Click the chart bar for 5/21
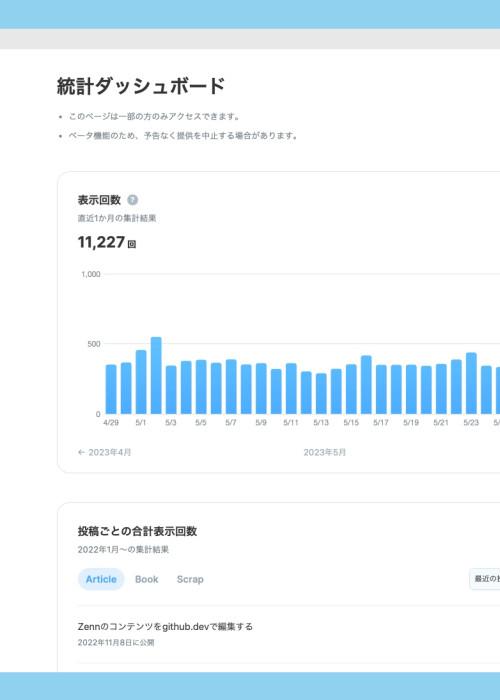 [x=441, y=389]
